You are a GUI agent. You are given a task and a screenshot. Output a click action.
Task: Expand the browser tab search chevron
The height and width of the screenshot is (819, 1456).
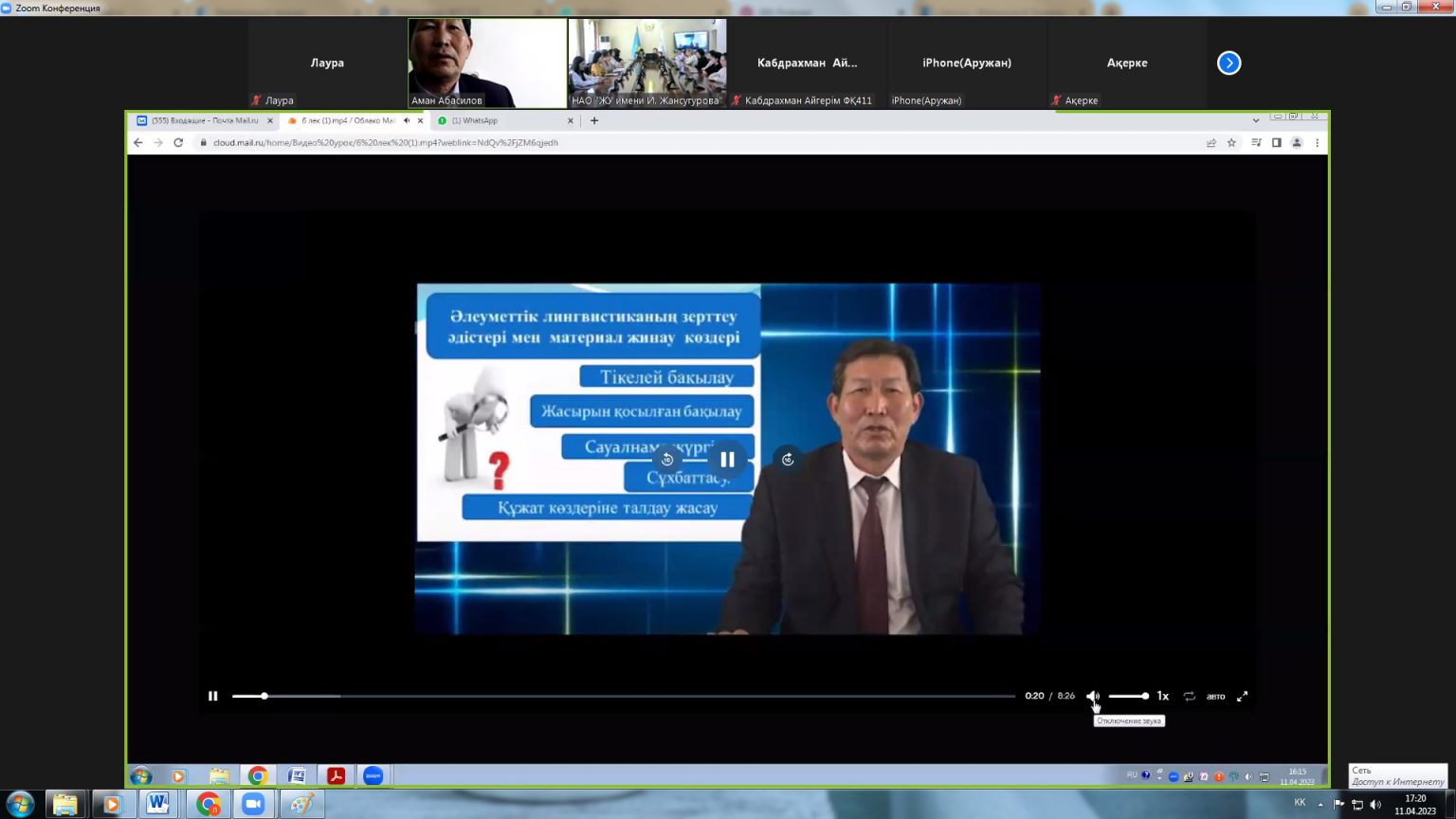coord(1256,120)
